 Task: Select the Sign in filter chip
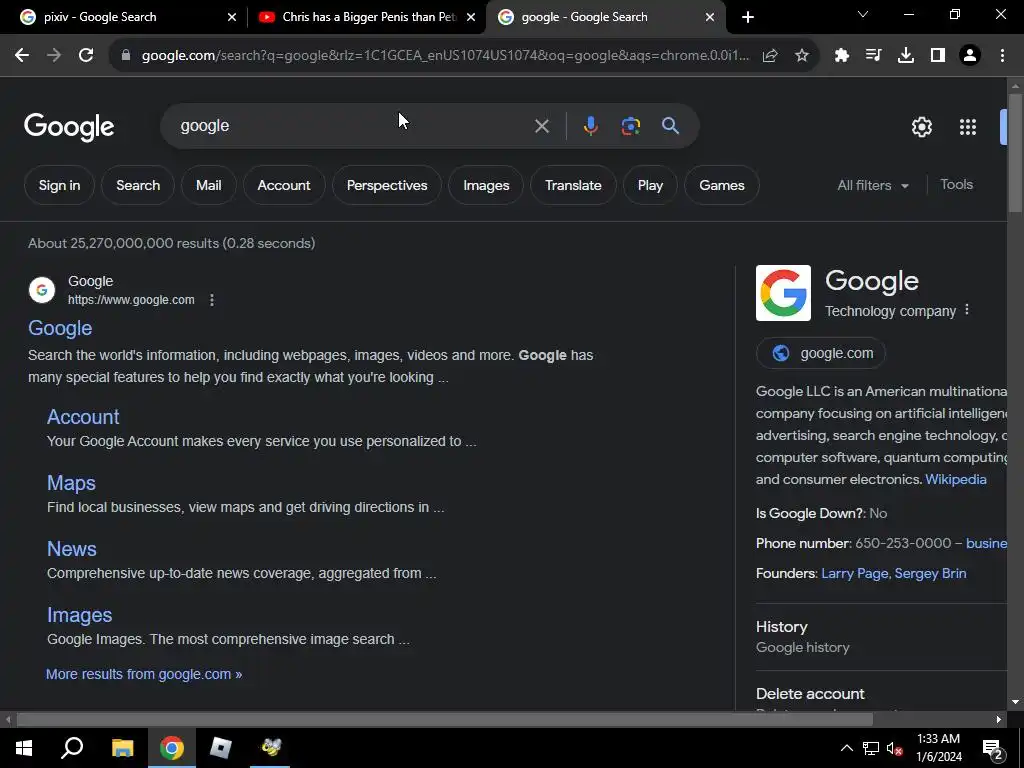point(59,185)
